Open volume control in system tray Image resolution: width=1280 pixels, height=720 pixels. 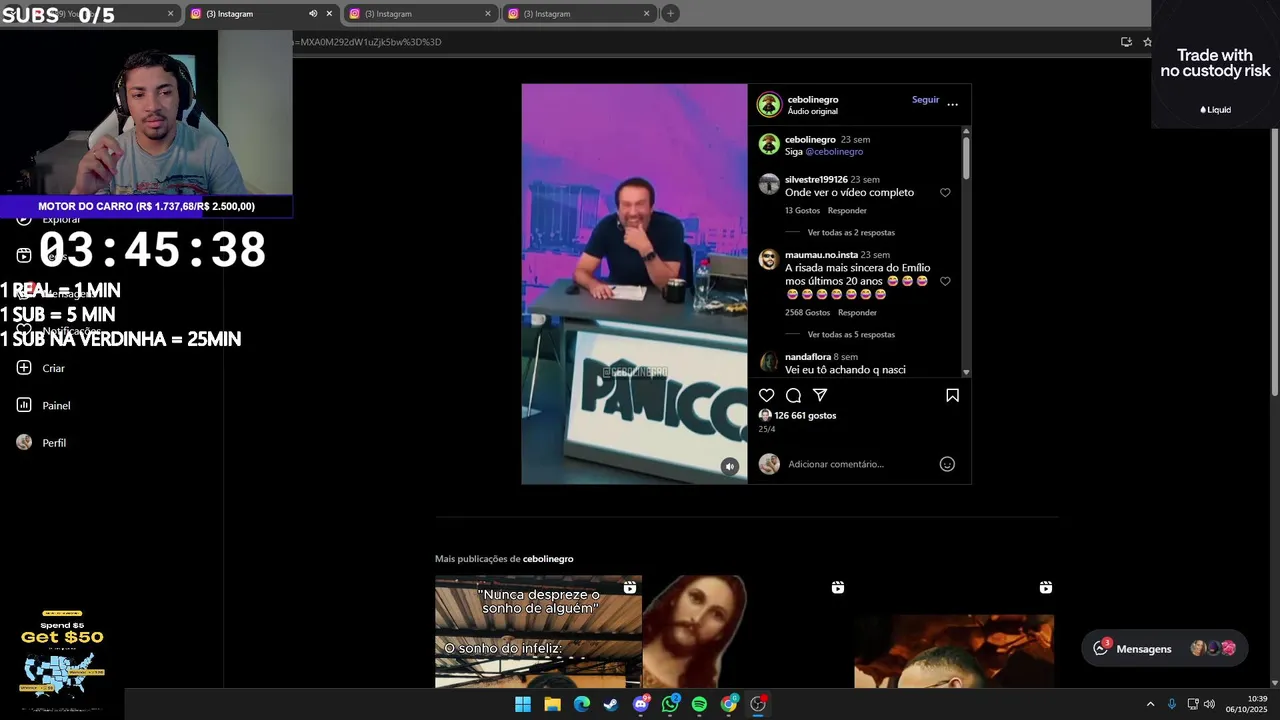click(1209, 704)
